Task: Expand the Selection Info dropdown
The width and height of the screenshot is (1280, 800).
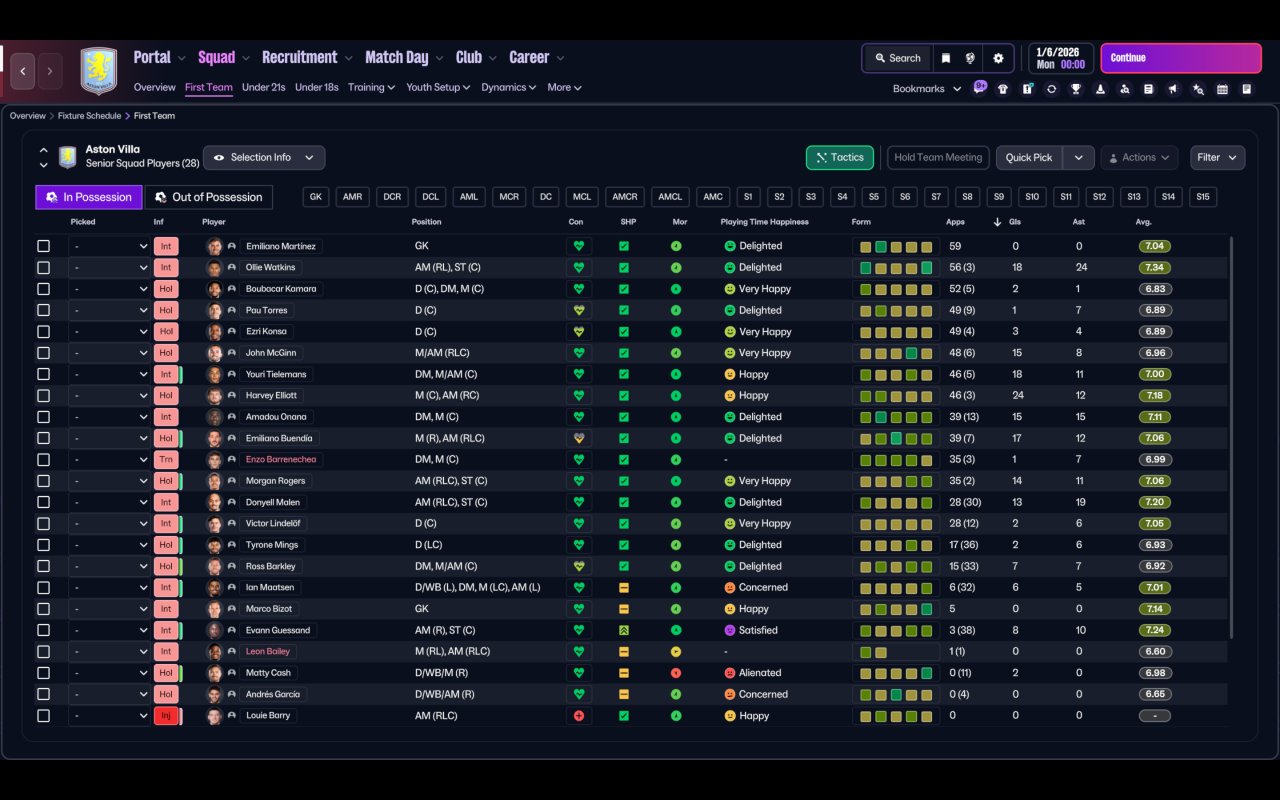Action: pos(264,158)
